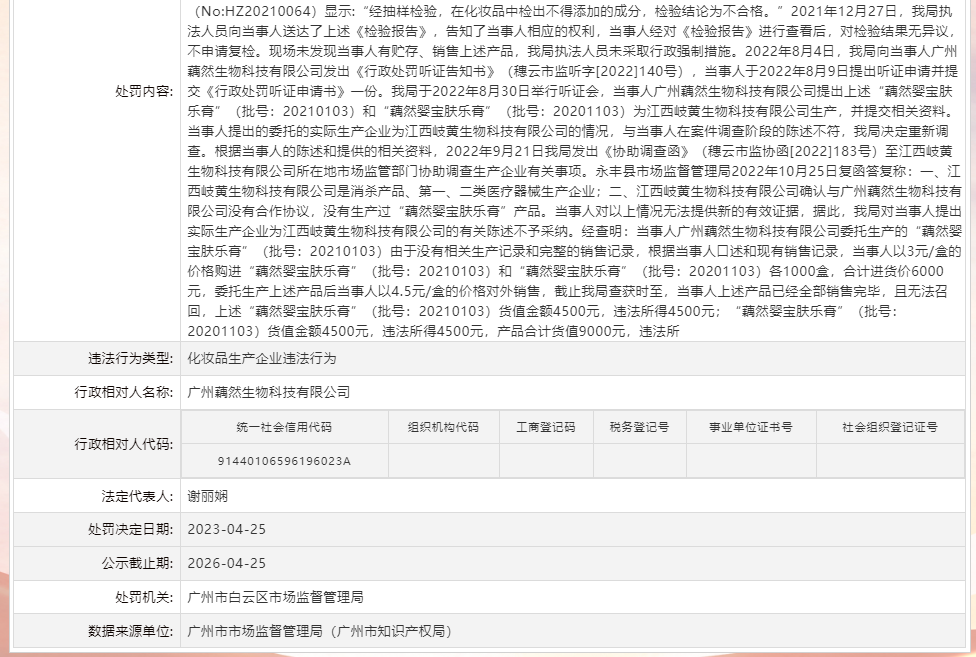
Task: Click the 组织机构代码 column header
Action: [443, 427]
